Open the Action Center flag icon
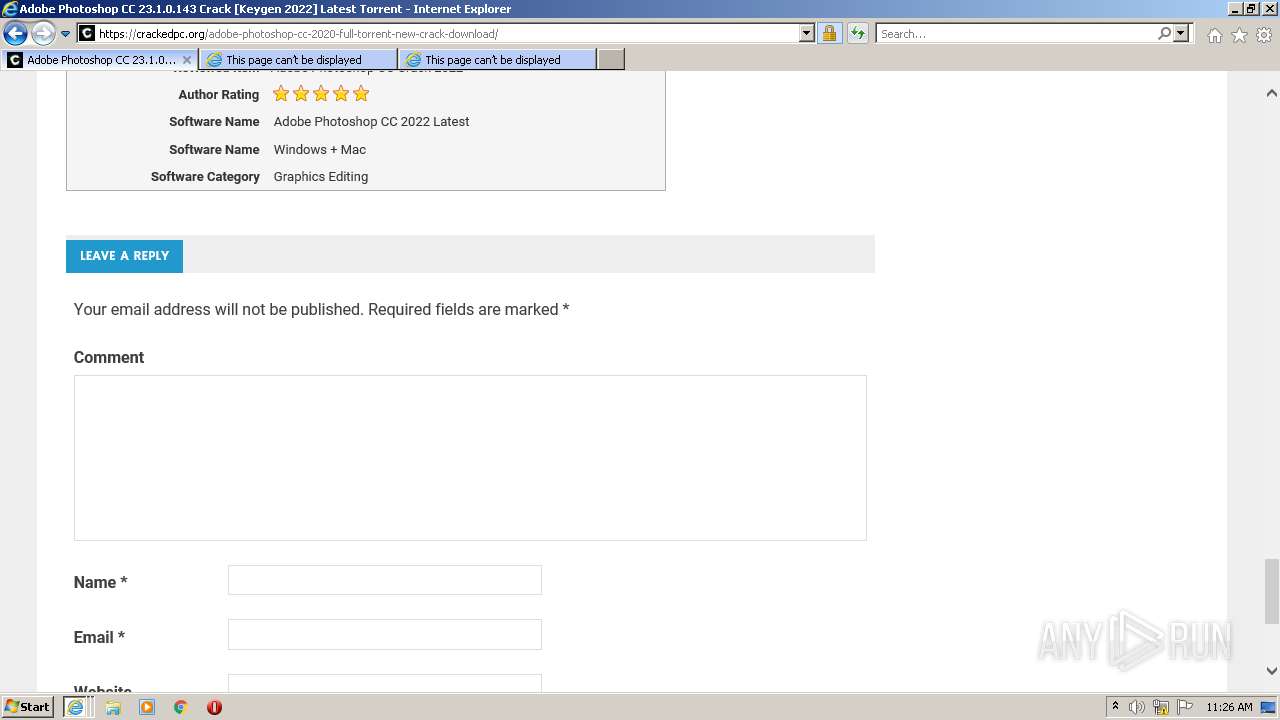Screen dimensions: 1280x720 (1185, 707)
